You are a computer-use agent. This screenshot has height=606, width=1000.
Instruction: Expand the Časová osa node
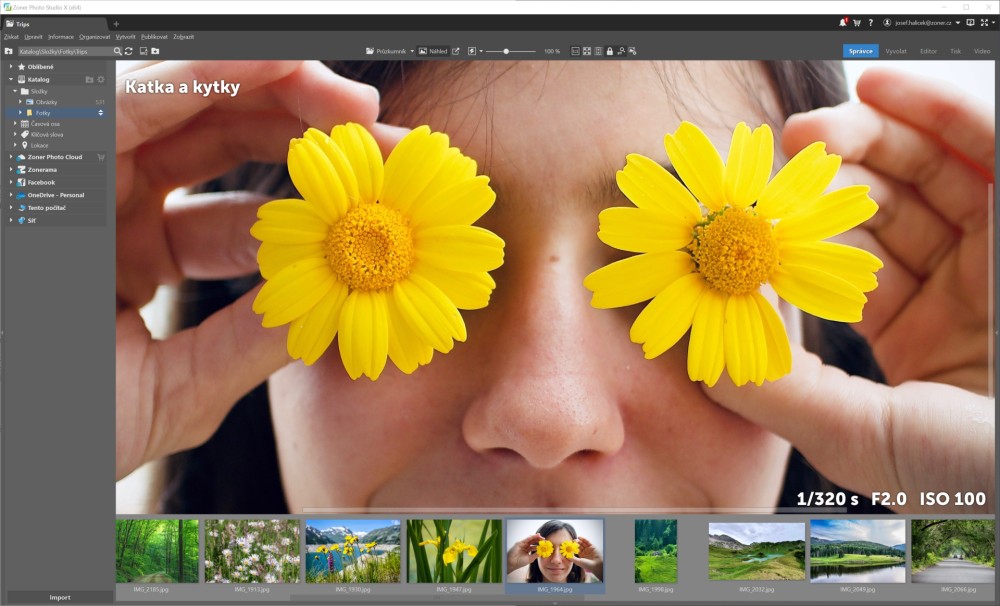[15, 124]
